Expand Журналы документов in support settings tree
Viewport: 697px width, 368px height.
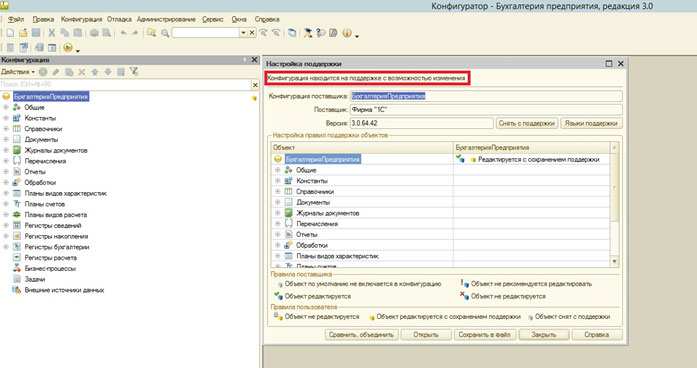278,213
